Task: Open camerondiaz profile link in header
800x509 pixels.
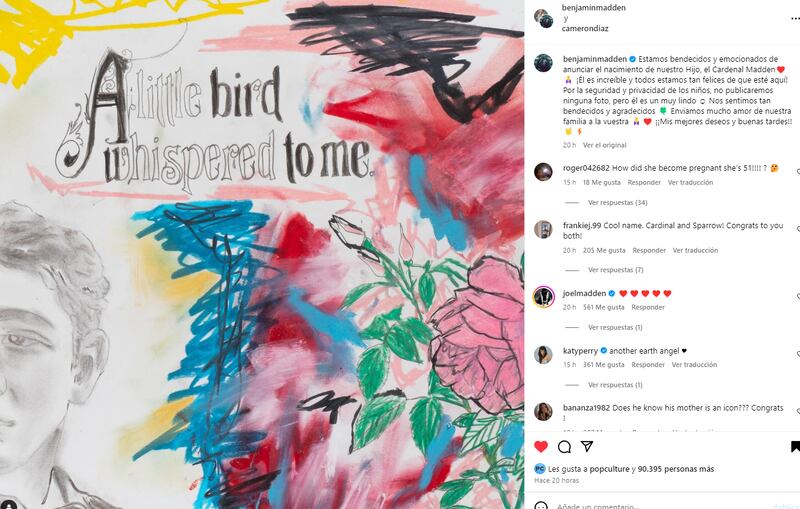Action: pos(585,29)
